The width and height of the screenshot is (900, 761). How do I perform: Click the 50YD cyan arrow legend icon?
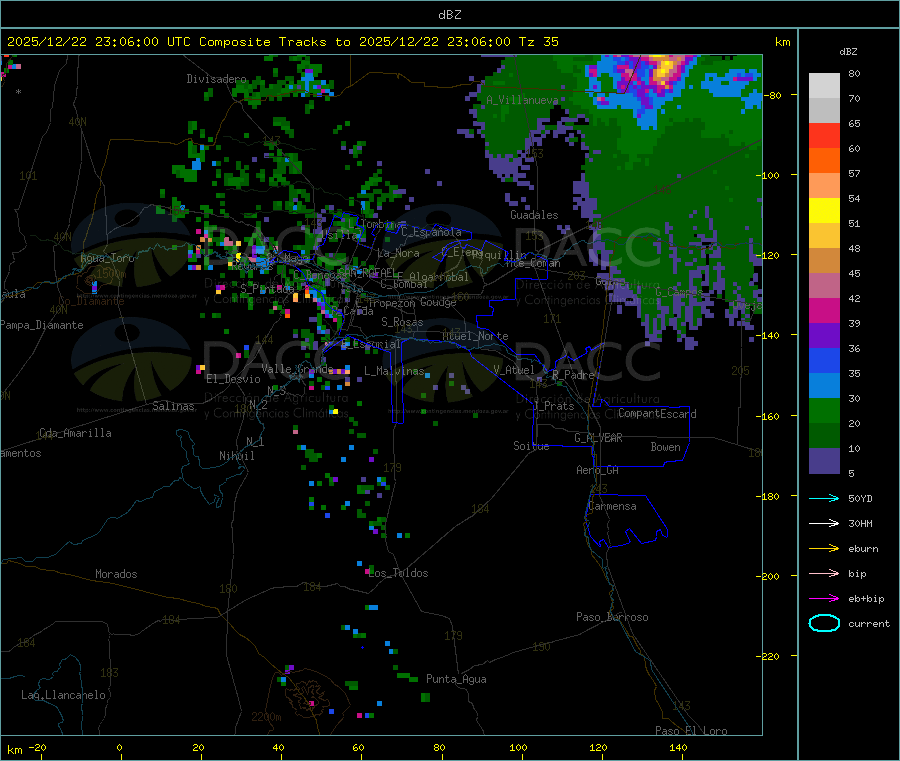click(x=824, y=498)
